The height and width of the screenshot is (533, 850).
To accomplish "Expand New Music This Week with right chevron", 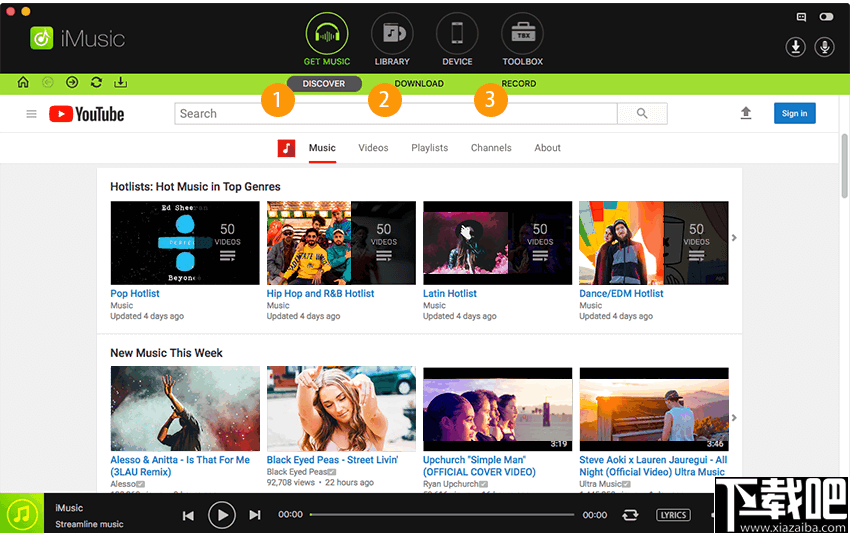I will pos(734,418).
